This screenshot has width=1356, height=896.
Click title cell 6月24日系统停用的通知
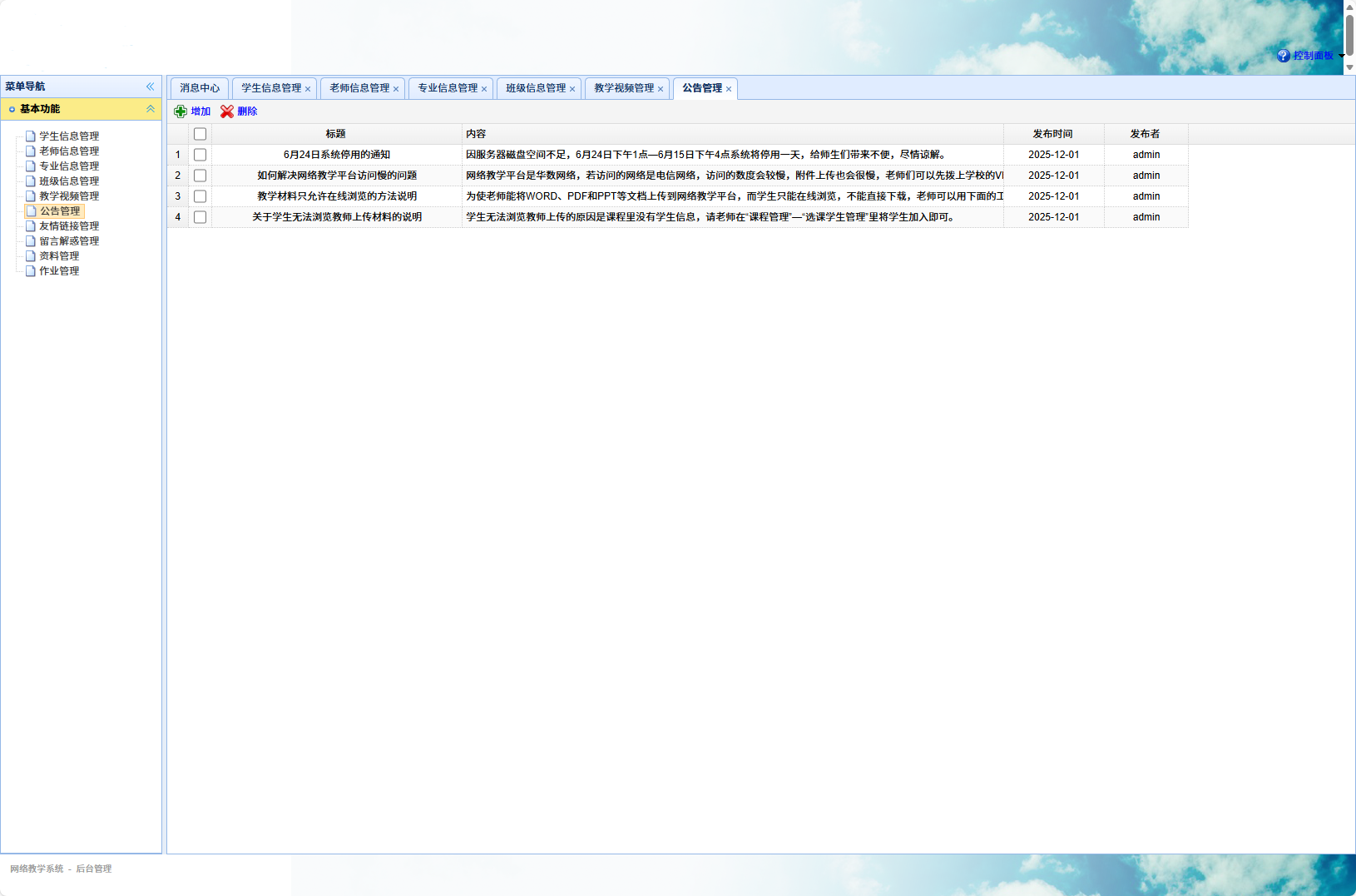337,155
